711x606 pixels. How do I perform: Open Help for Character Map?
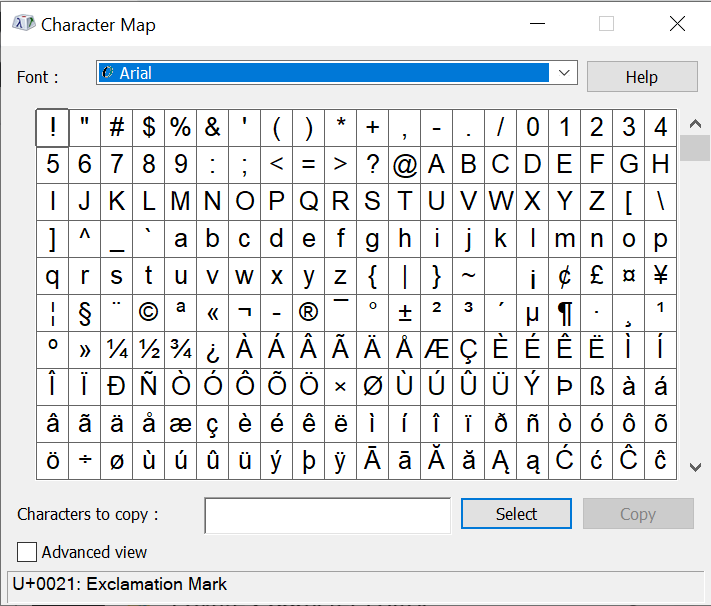[x=641, y=77]
